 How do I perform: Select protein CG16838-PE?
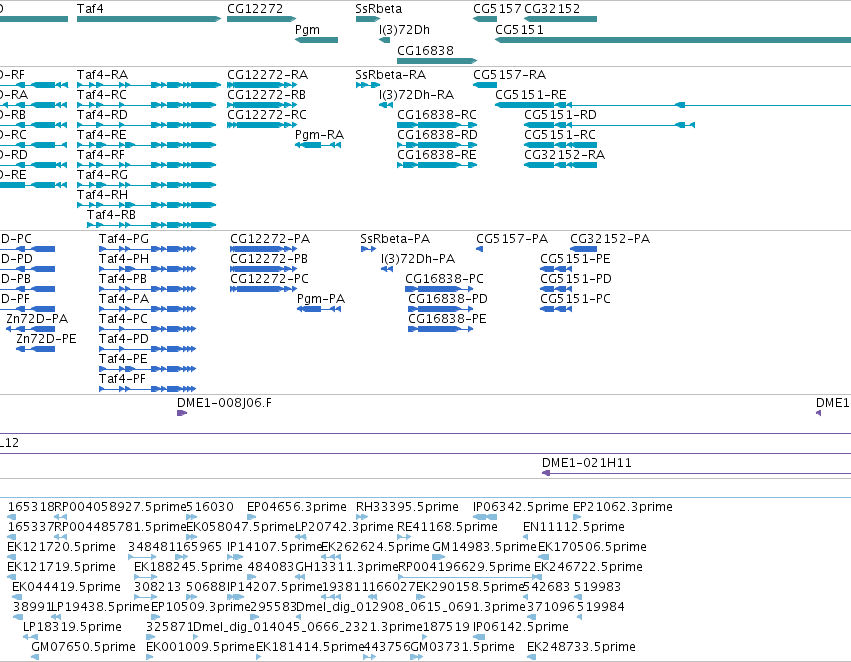click(x=447, y=319)
